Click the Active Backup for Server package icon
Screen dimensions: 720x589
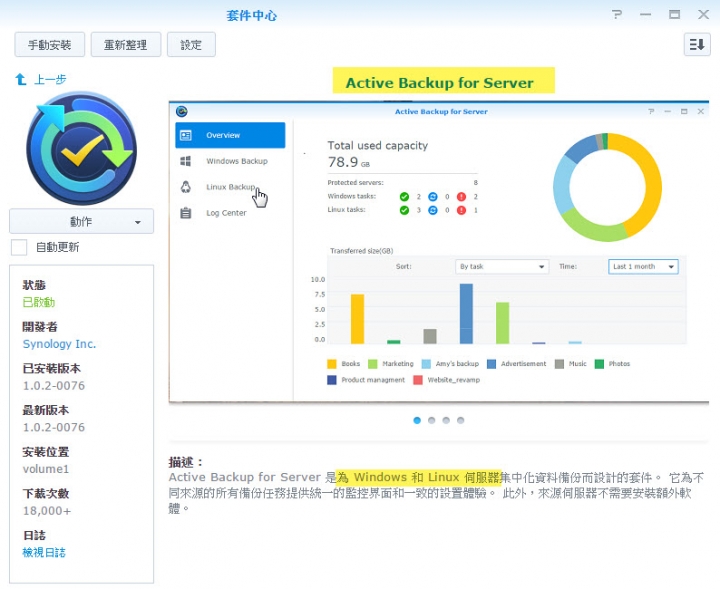(81, 148)
